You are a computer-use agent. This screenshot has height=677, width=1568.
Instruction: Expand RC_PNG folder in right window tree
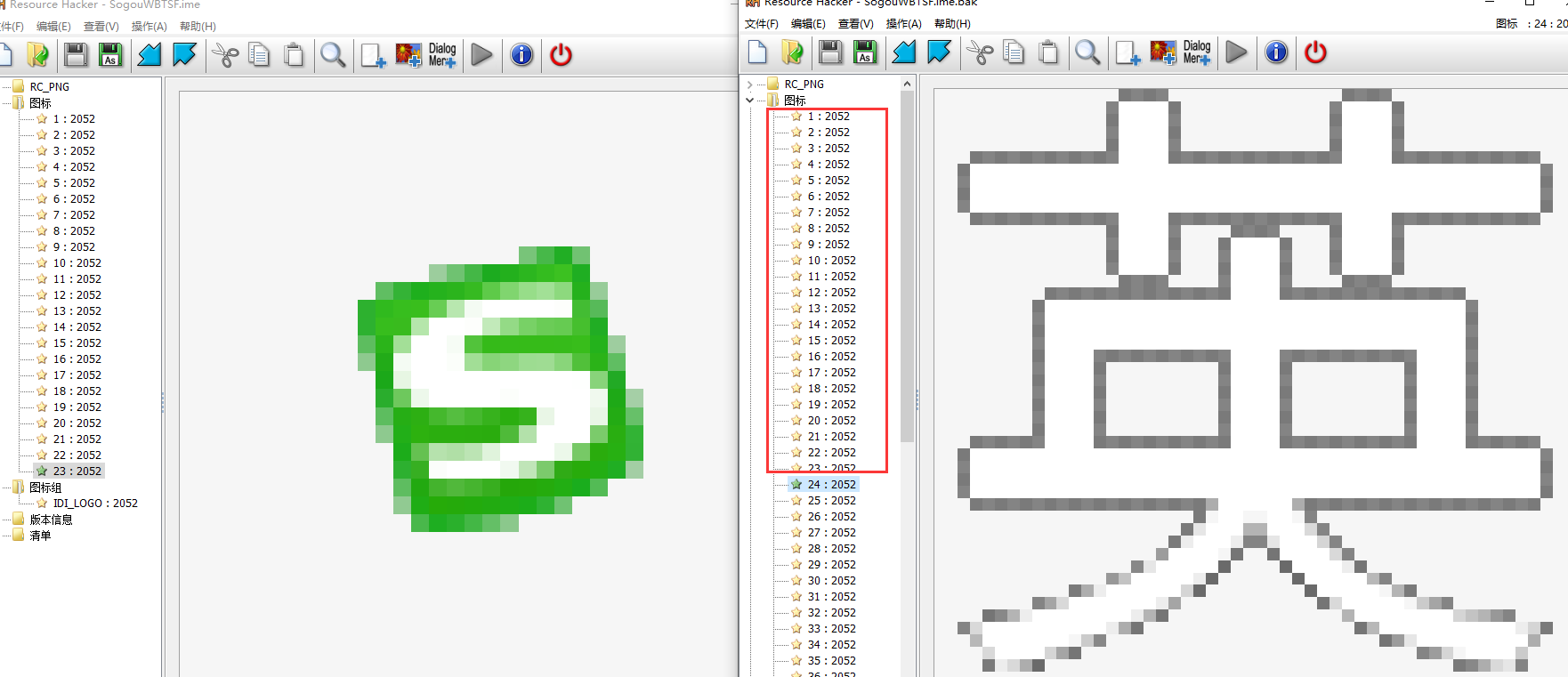pyautogui.click(x=750, y=85)
